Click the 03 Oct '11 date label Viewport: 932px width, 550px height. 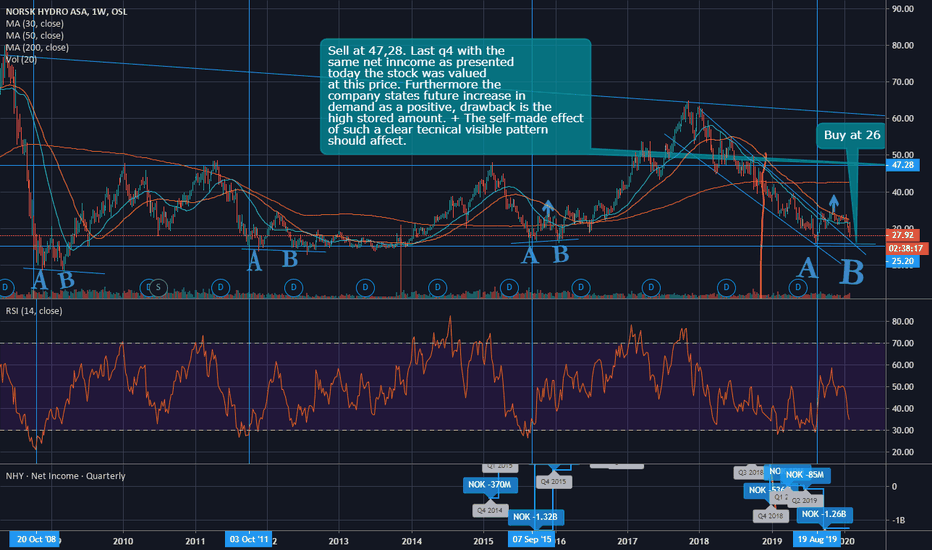pyautogui.click(x=248, y=539)
